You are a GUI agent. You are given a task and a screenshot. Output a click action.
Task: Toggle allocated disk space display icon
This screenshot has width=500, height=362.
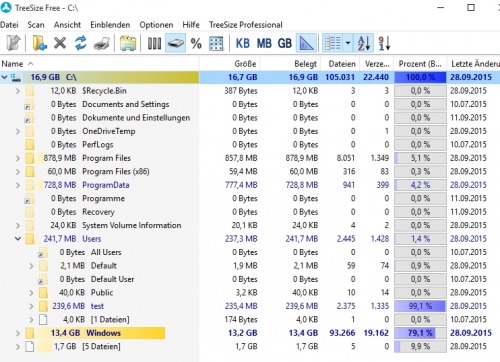pyautogui.click(x=176, y=43)
